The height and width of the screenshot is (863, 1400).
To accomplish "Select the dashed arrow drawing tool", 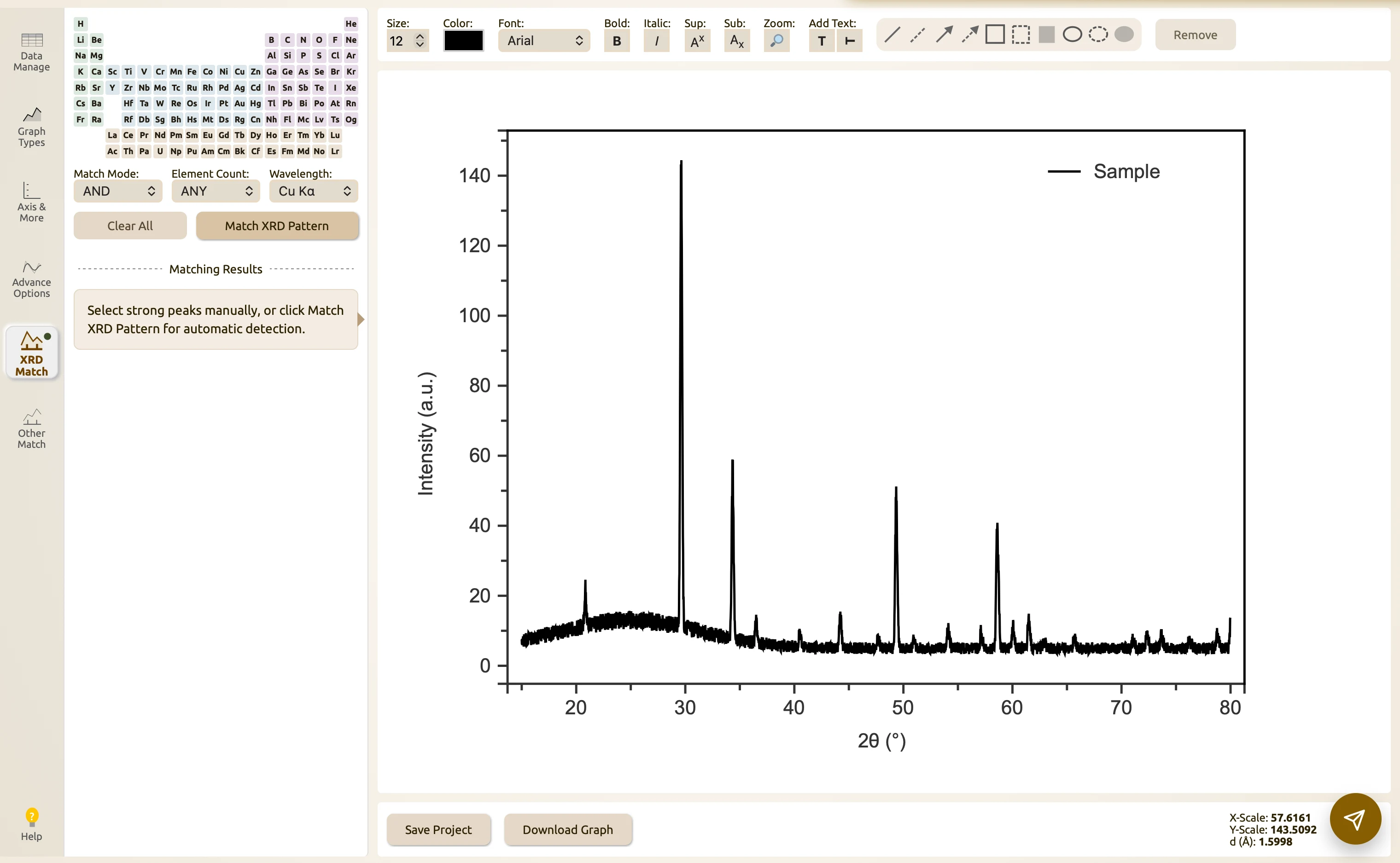I will tap(969, 35).
